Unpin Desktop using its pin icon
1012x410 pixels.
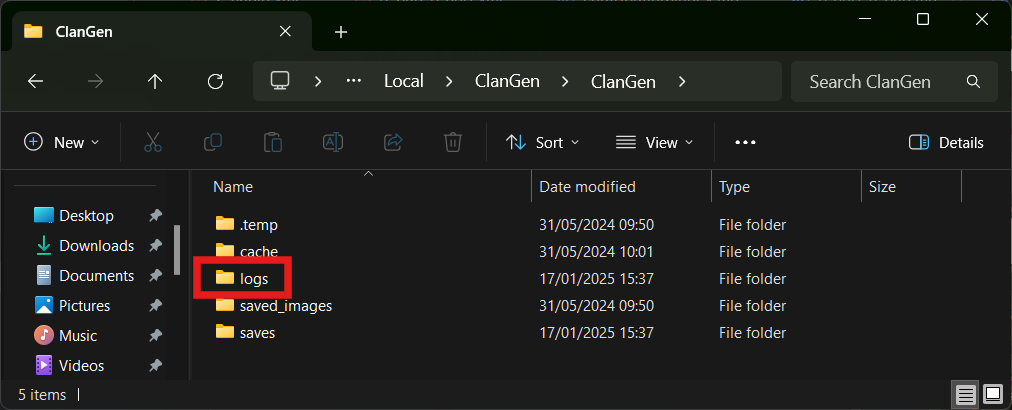[156, 216]
